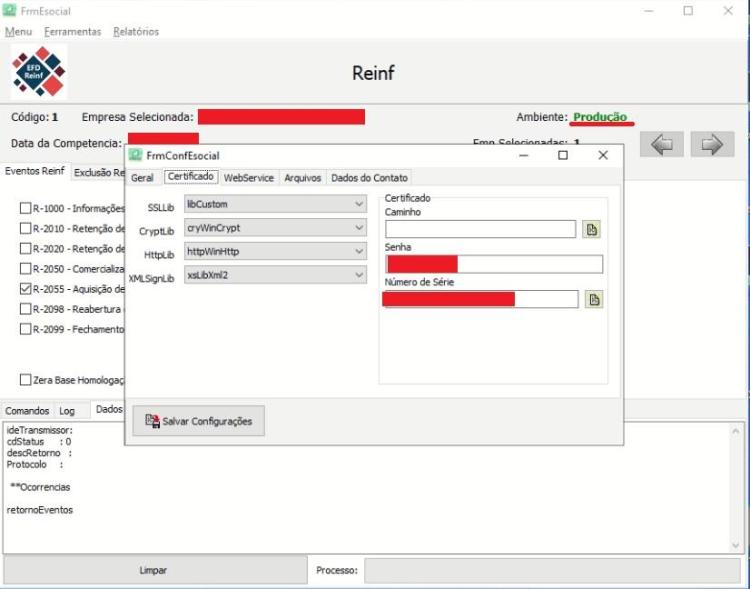
Task: Toggle the R-2010 Retenção checkbox
Action: coord(25,228)
